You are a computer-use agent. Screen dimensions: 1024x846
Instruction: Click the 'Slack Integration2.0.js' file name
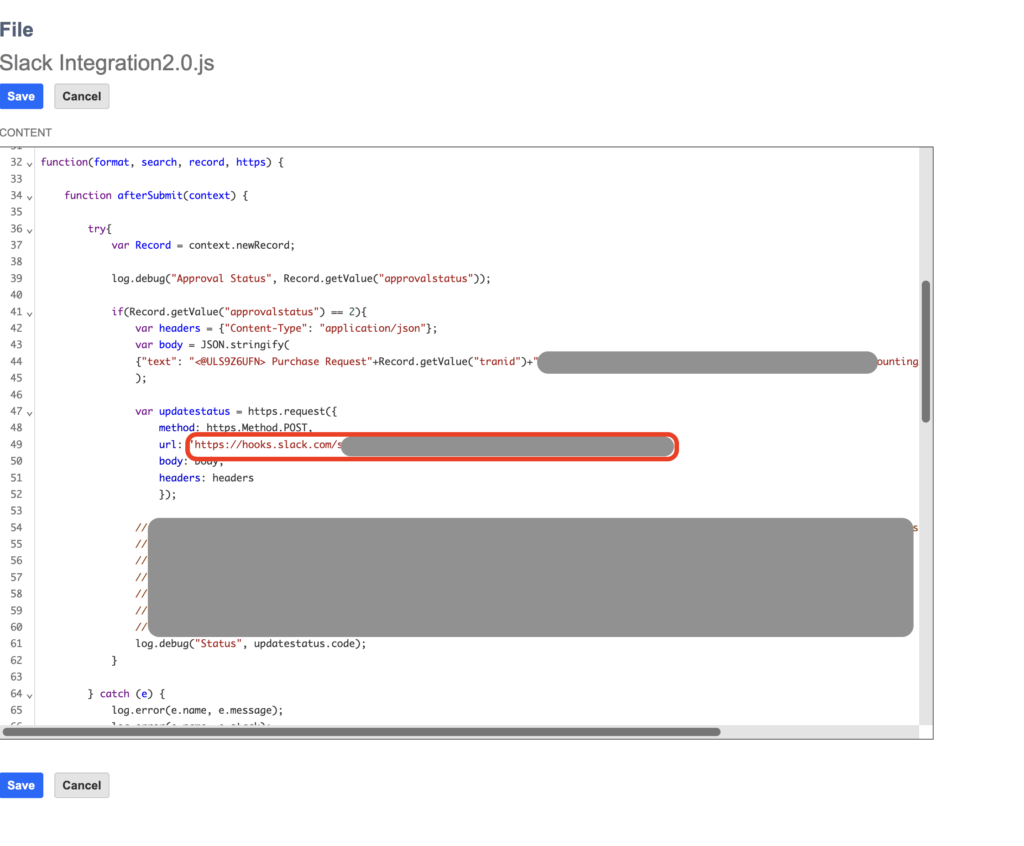coord(107,63)
